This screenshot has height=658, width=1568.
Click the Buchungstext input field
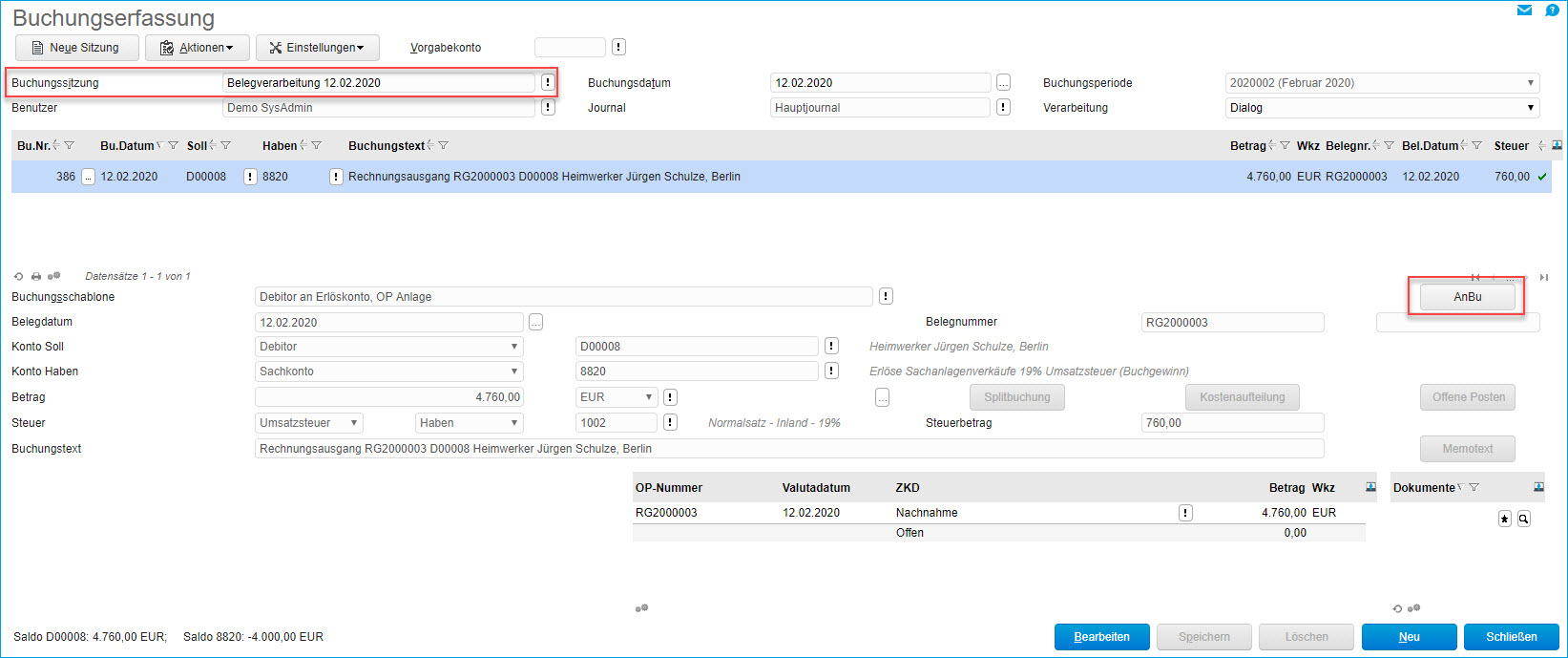[788, 449]
